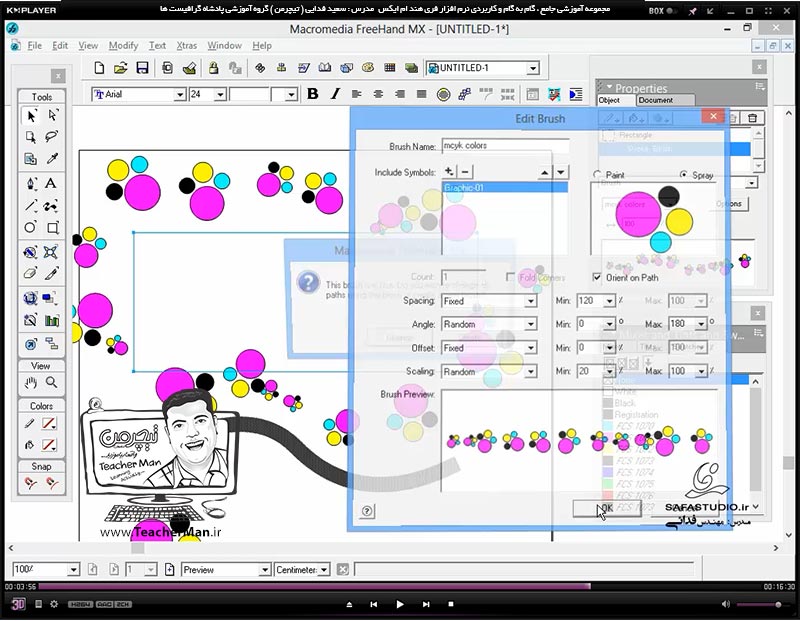Image resolution: width=800 pixels, height=621 pixels.
Task: Select the Lasso tool
Action: [52, 137]
